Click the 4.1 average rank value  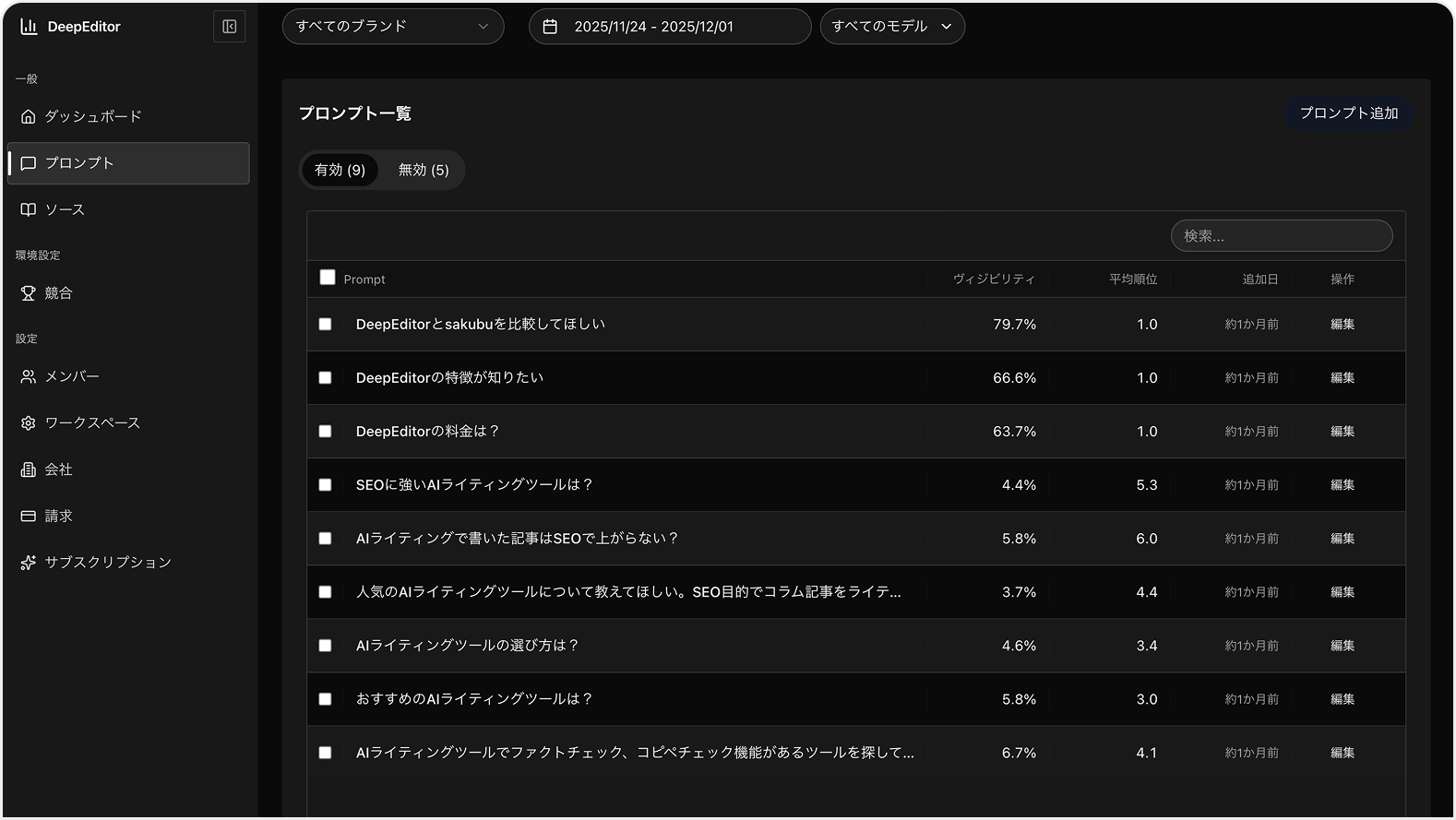pyautogui.click(x=1147, y=753)
